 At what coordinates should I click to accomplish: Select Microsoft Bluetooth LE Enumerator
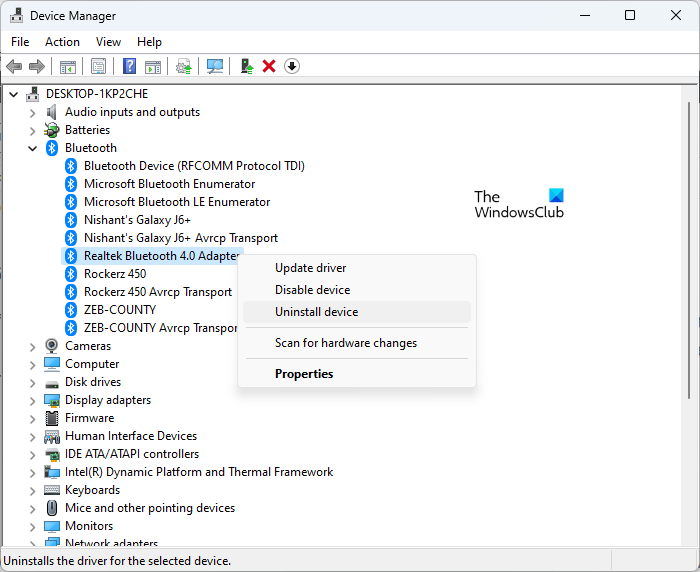pyautogui.click(x=177, y=202)
